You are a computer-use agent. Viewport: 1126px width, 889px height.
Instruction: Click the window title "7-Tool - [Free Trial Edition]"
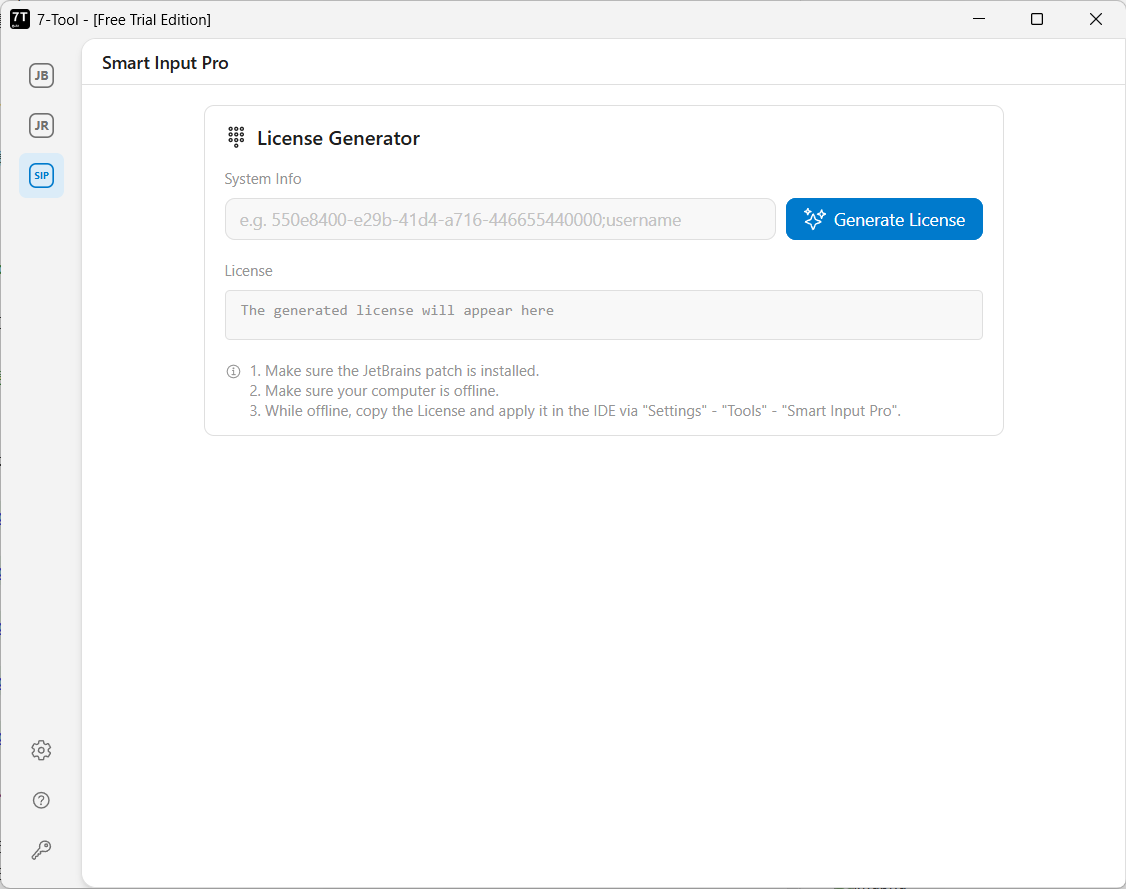pyautogui.click(x=124, y=20)
